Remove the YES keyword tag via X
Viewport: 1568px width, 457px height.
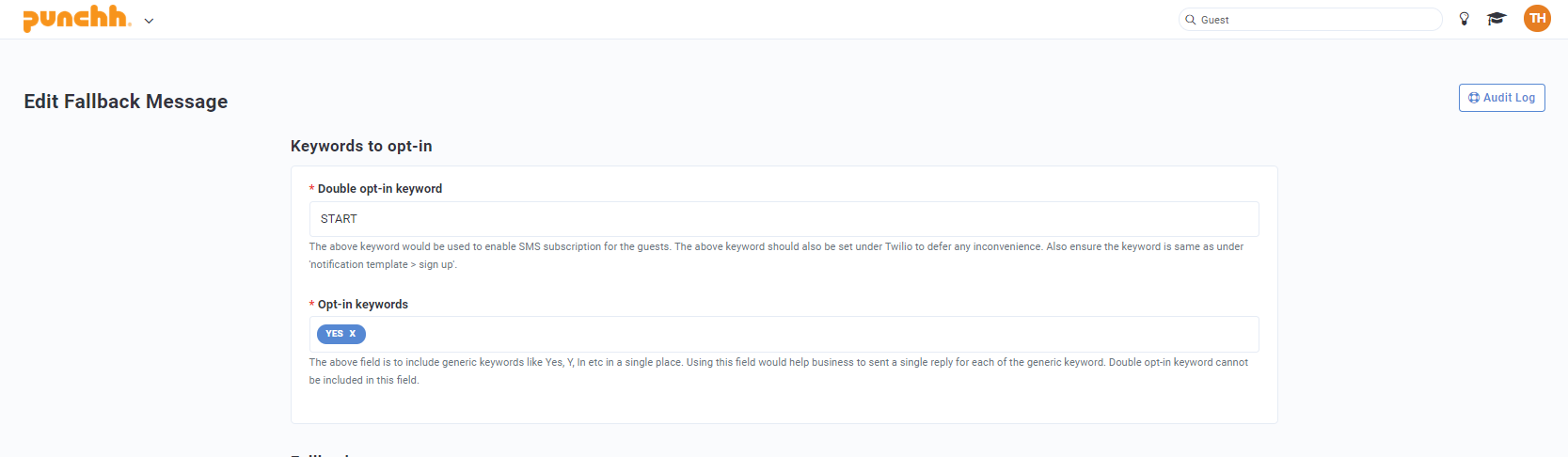point(353,334)
